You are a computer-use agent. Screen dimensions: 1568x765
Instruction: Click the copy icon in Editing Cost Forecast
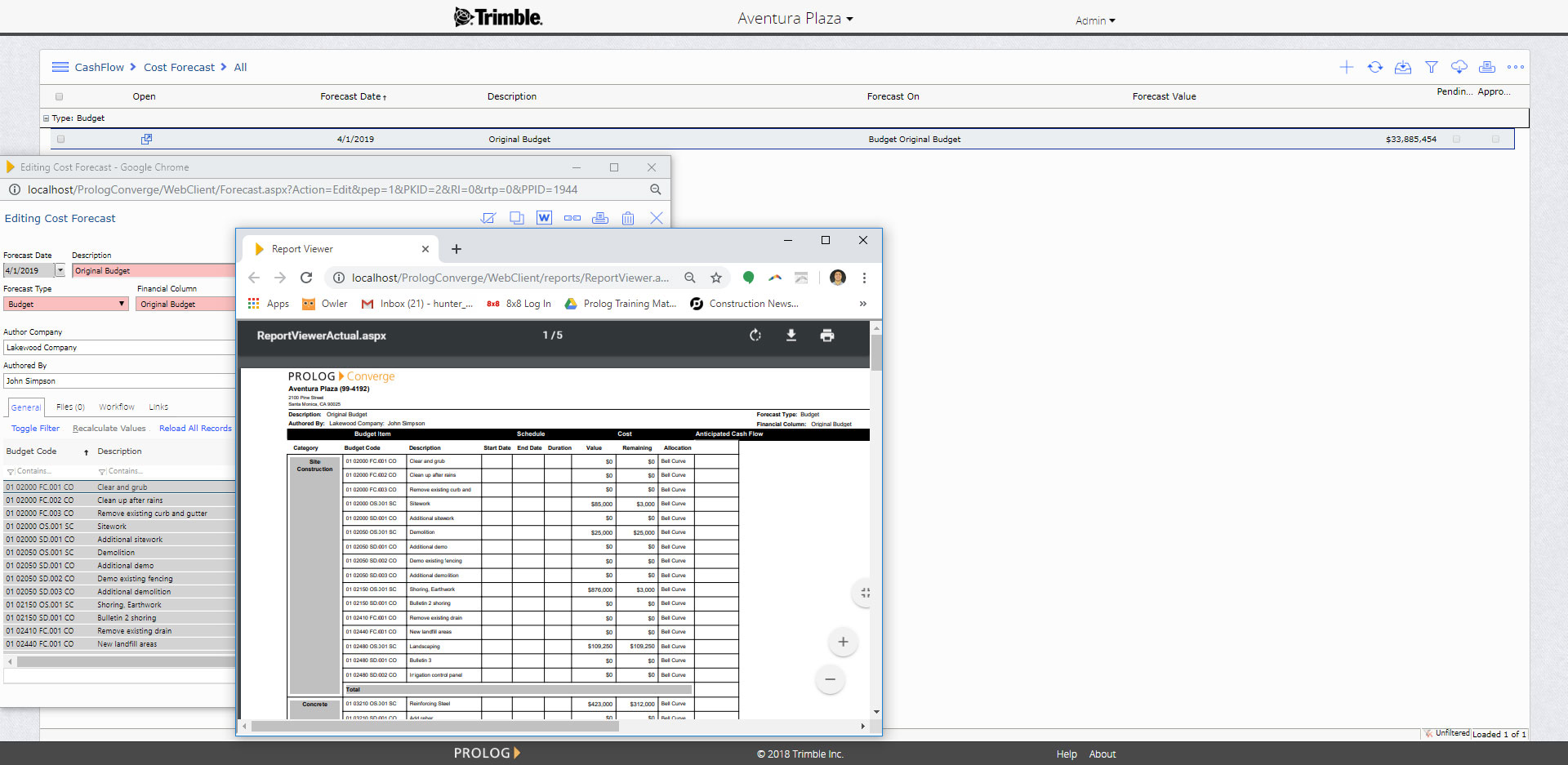coord(517,218)
